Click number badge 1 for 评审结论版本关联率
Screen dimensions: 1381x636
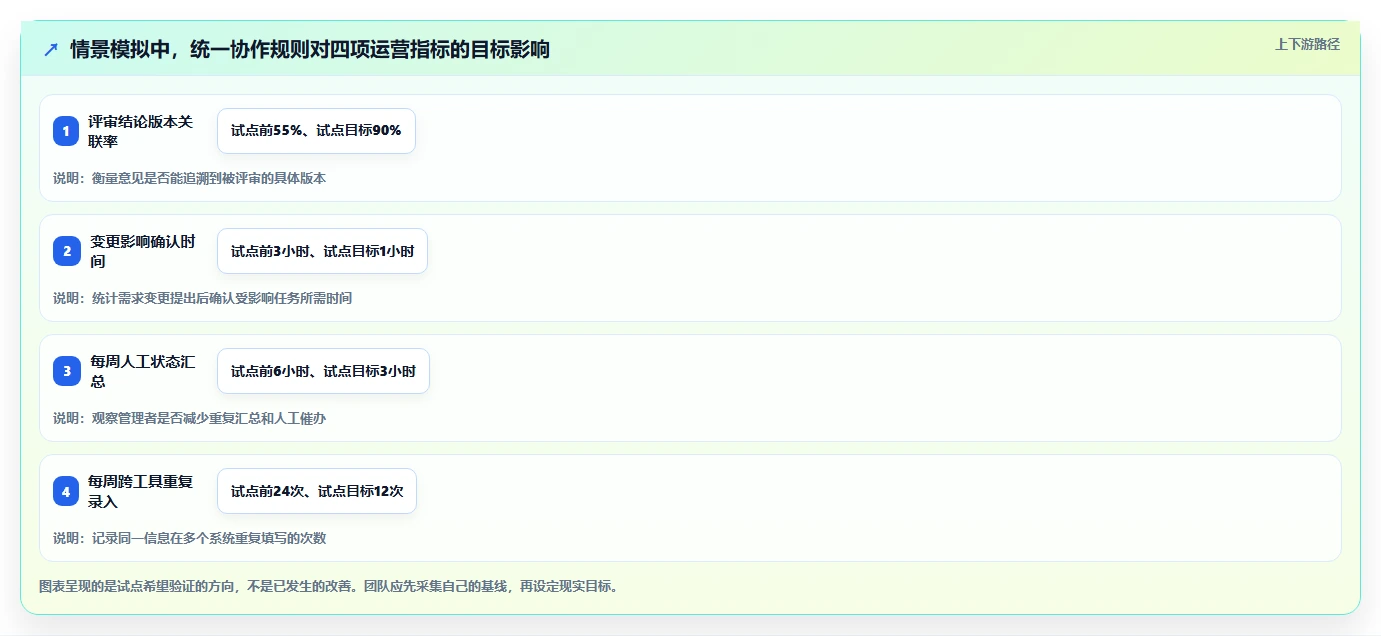(66, 131)
